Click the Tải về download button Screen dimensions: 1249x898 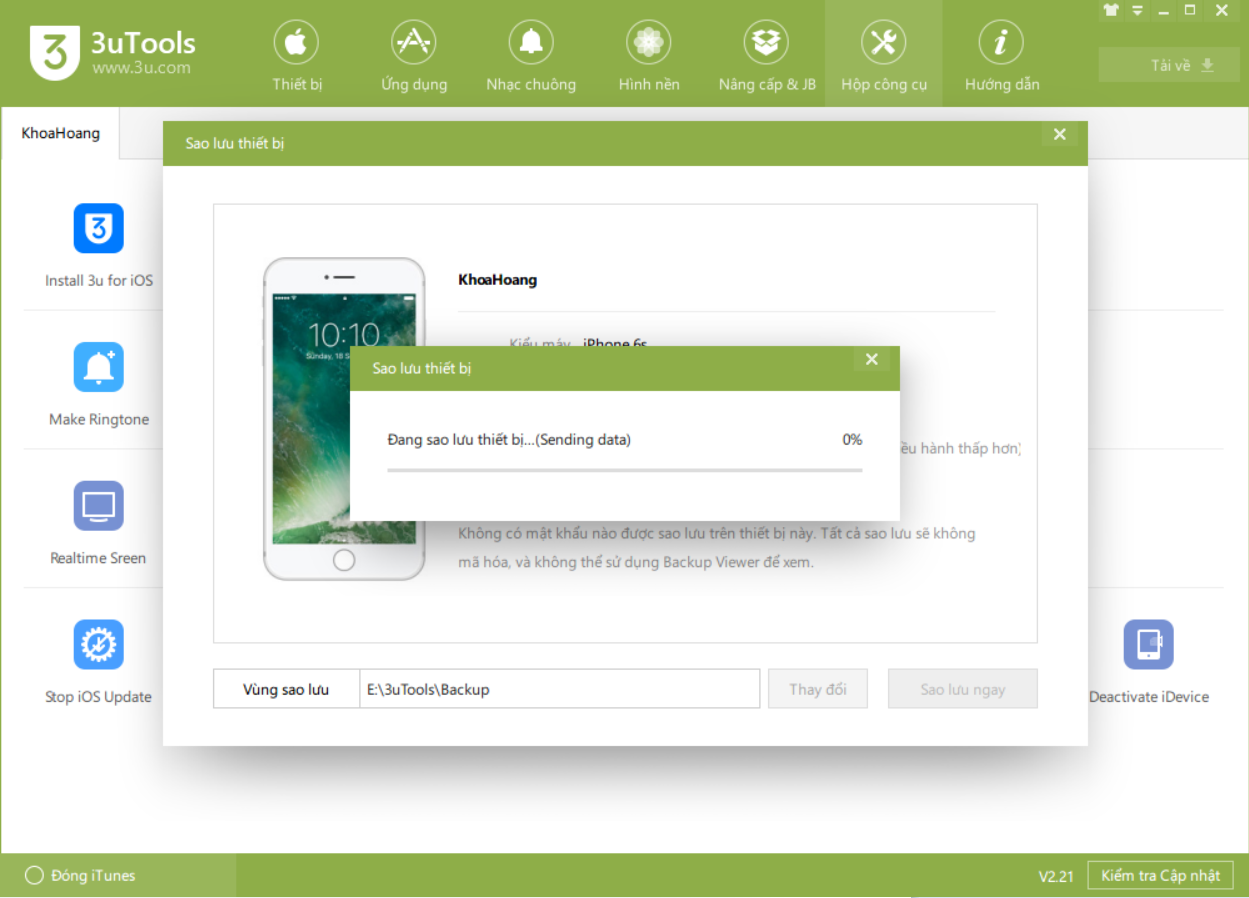[x=1168, y=66]
